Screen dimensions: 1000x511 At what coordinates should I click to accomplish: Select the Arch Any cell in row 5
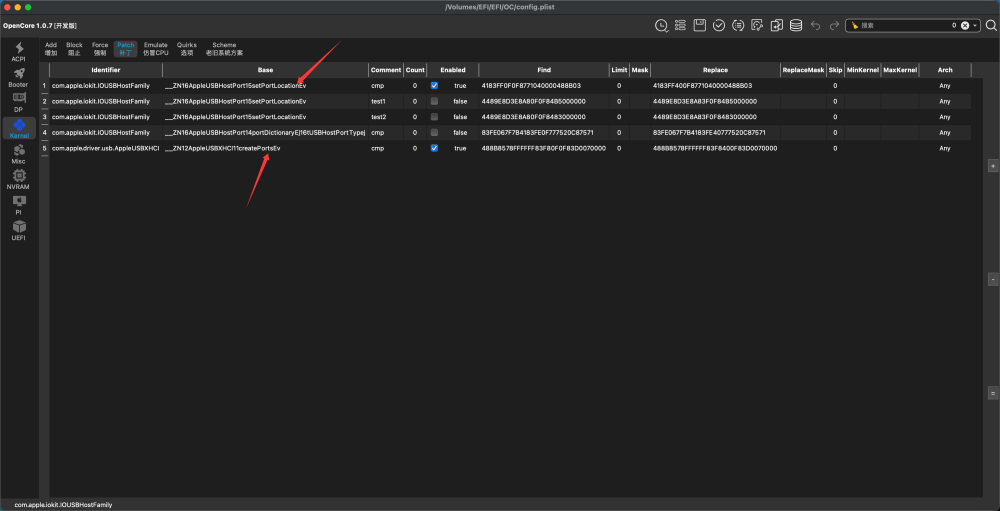(945, 148)
